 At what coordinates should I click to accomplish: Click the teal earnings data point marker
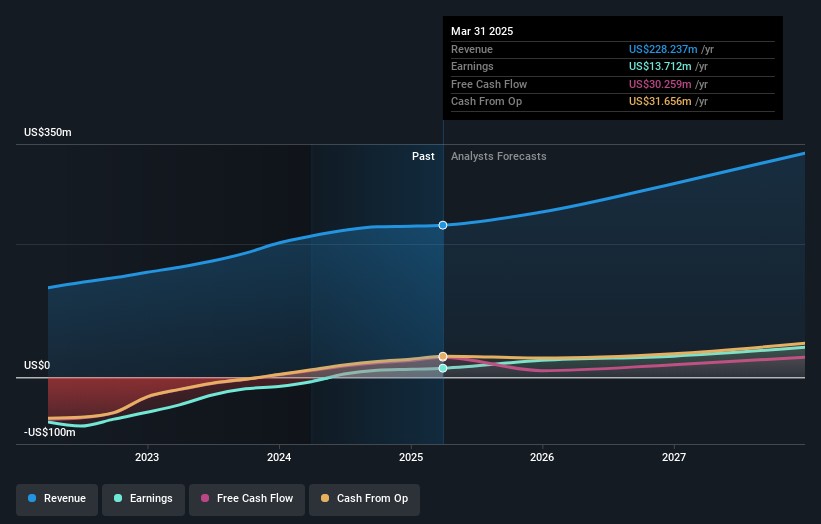tap(443, 368)
